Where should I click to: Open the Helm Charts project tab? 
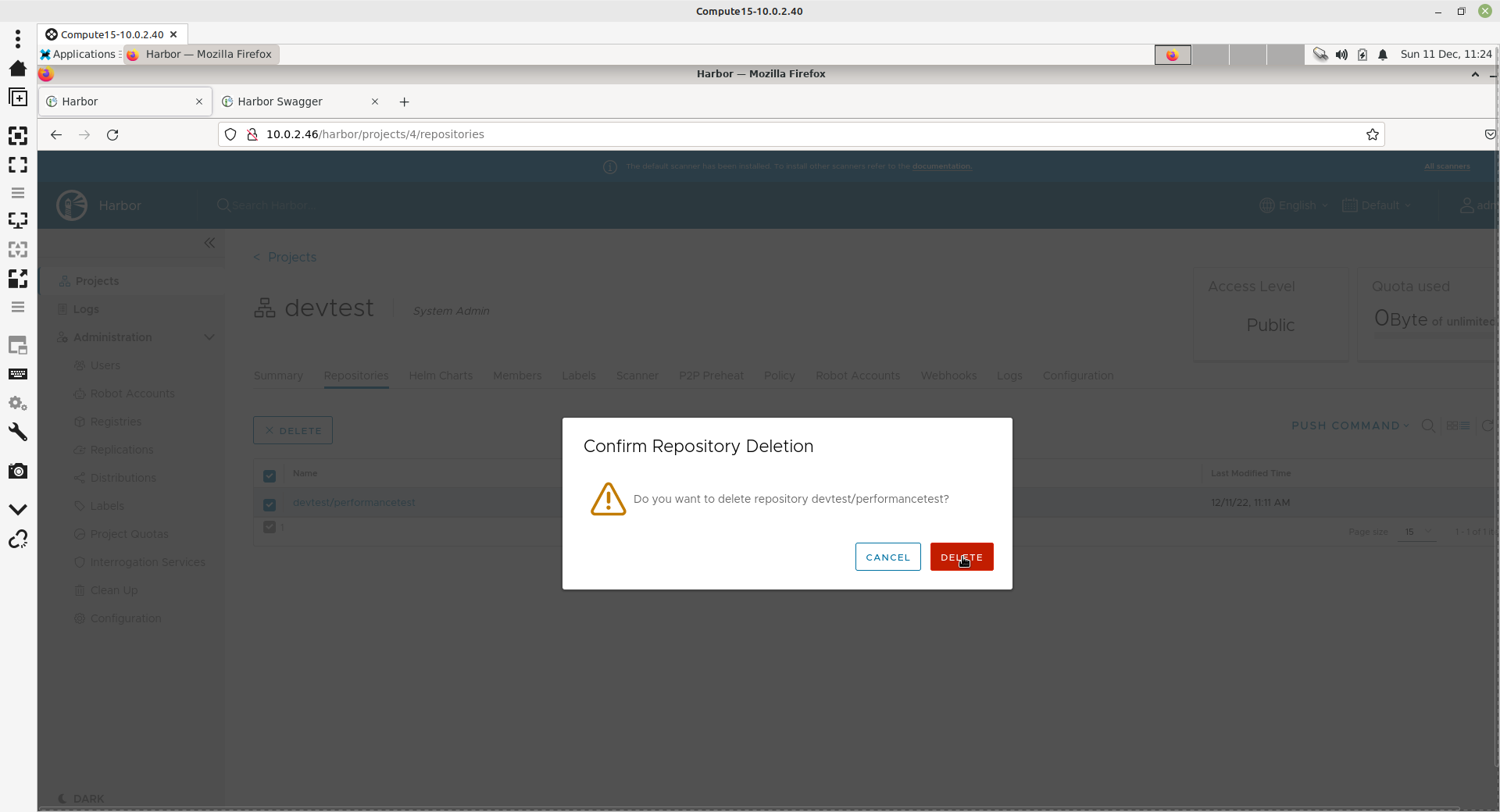point(441,376)
